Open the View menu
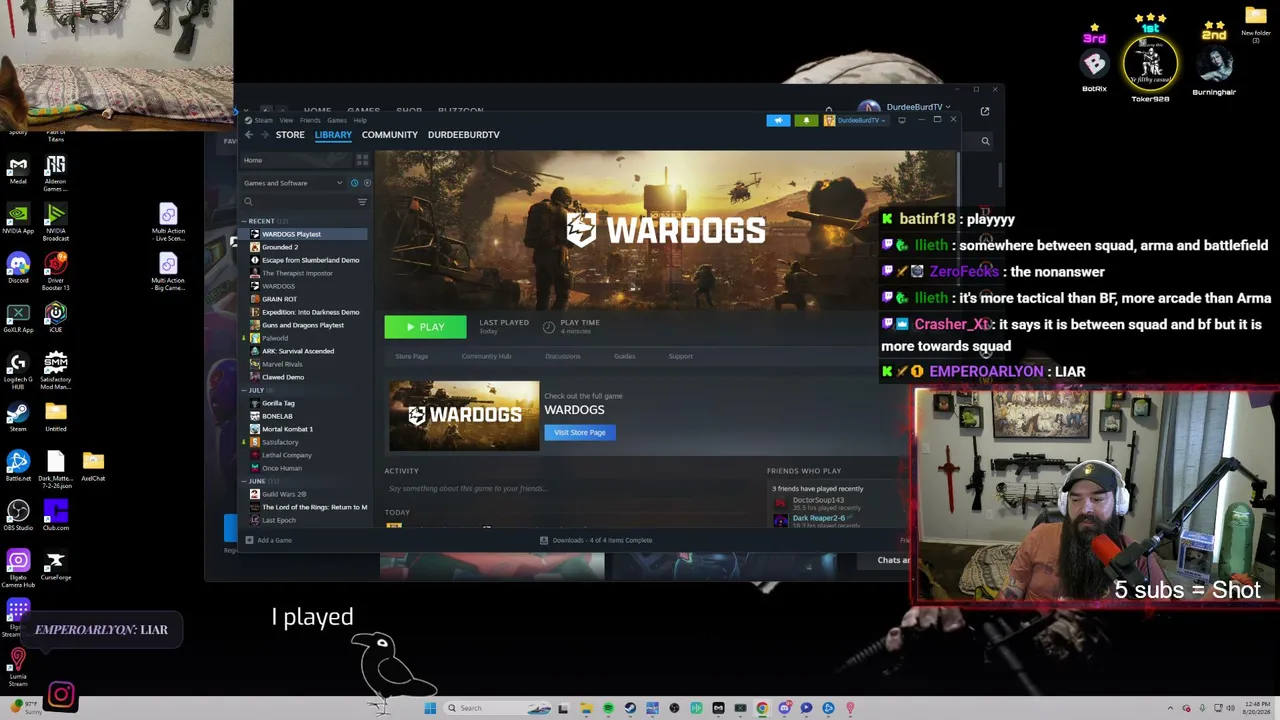Image resolution: width=1280 pixels, height=720 pixels. tap(286, 120)
